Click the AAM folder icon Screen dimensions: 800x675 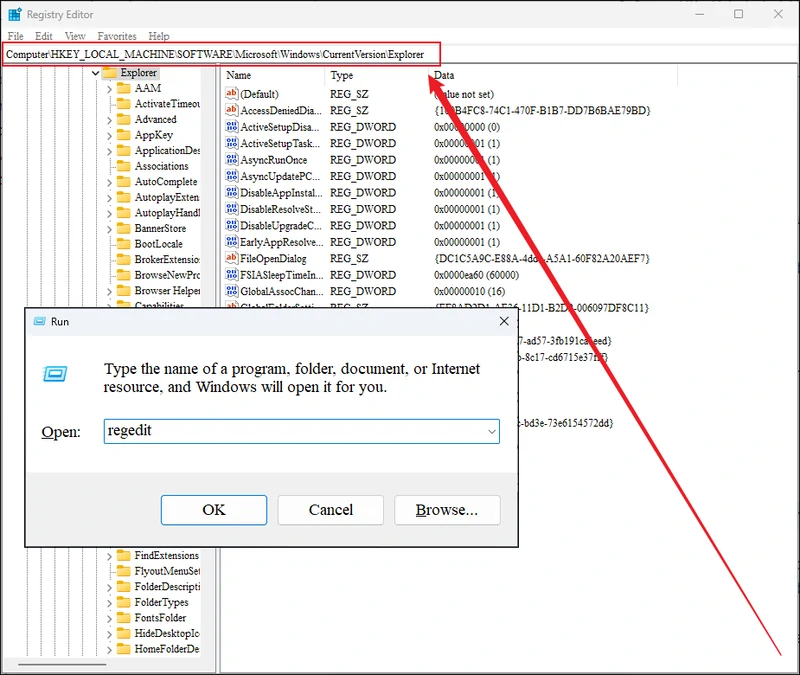click(x=123, y=88)
